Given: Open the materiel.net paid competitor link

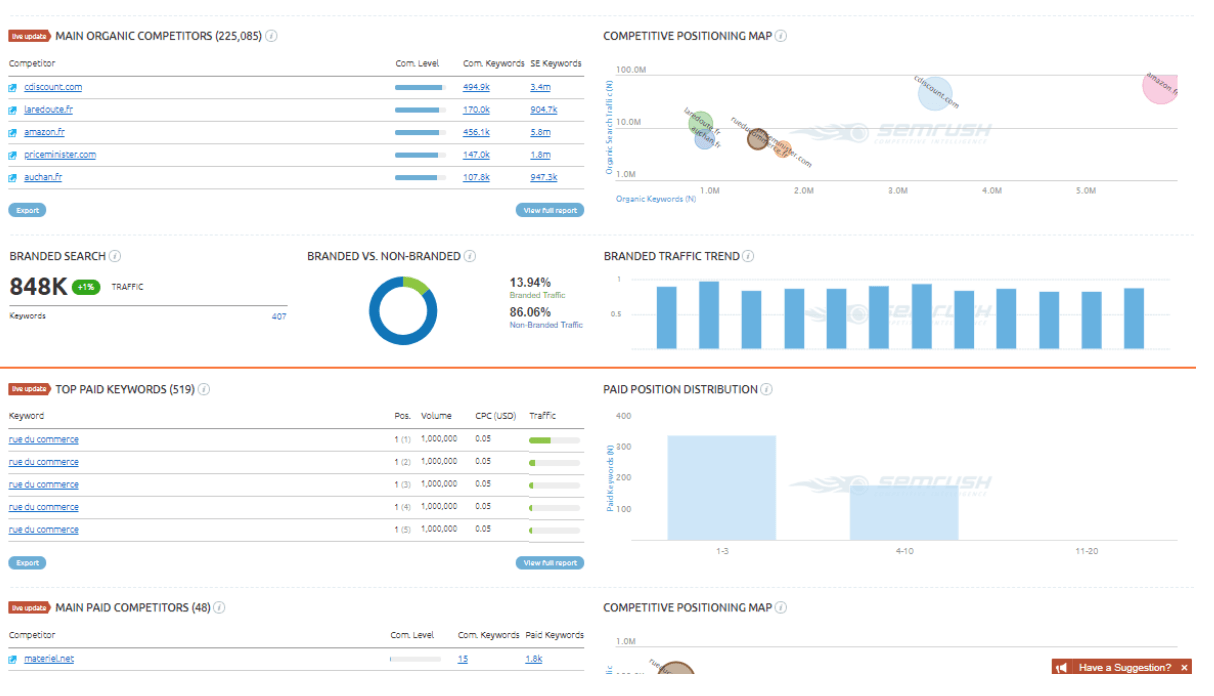Looking at the screenshot, I should [49, 659].
